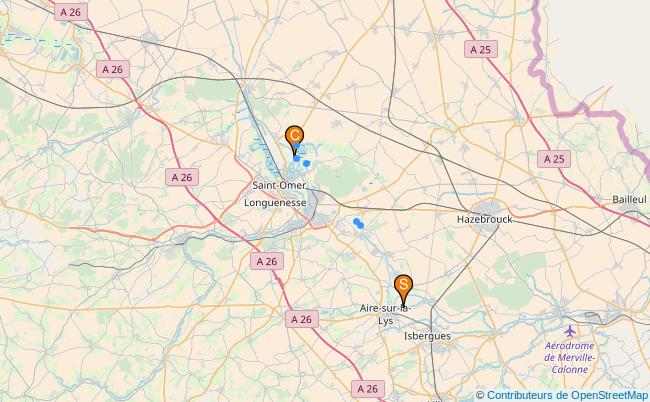650x402 pixels.
Task: Select the orange S marker pin
Action: click(403, 287)
